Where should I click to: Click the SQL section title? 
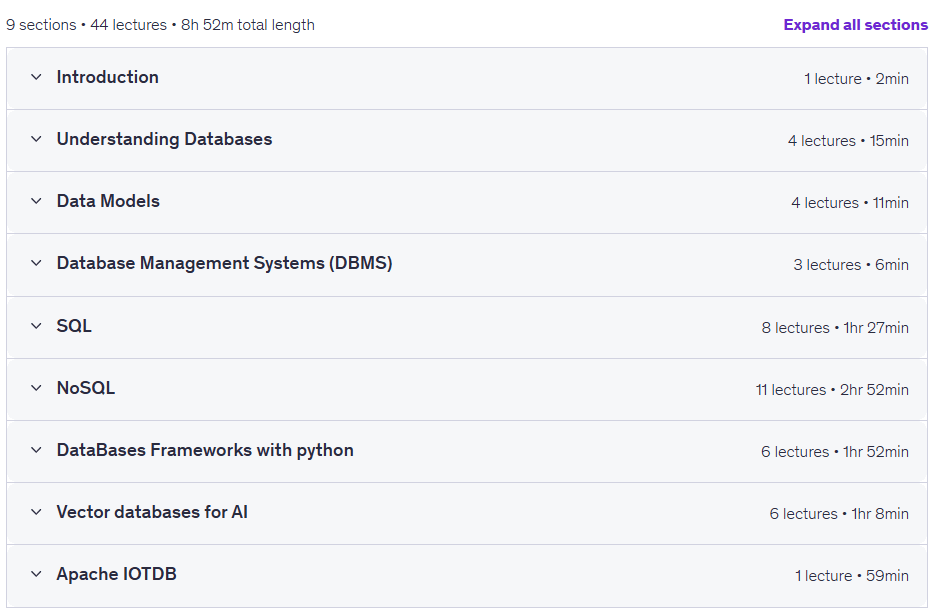coord(74,326)
